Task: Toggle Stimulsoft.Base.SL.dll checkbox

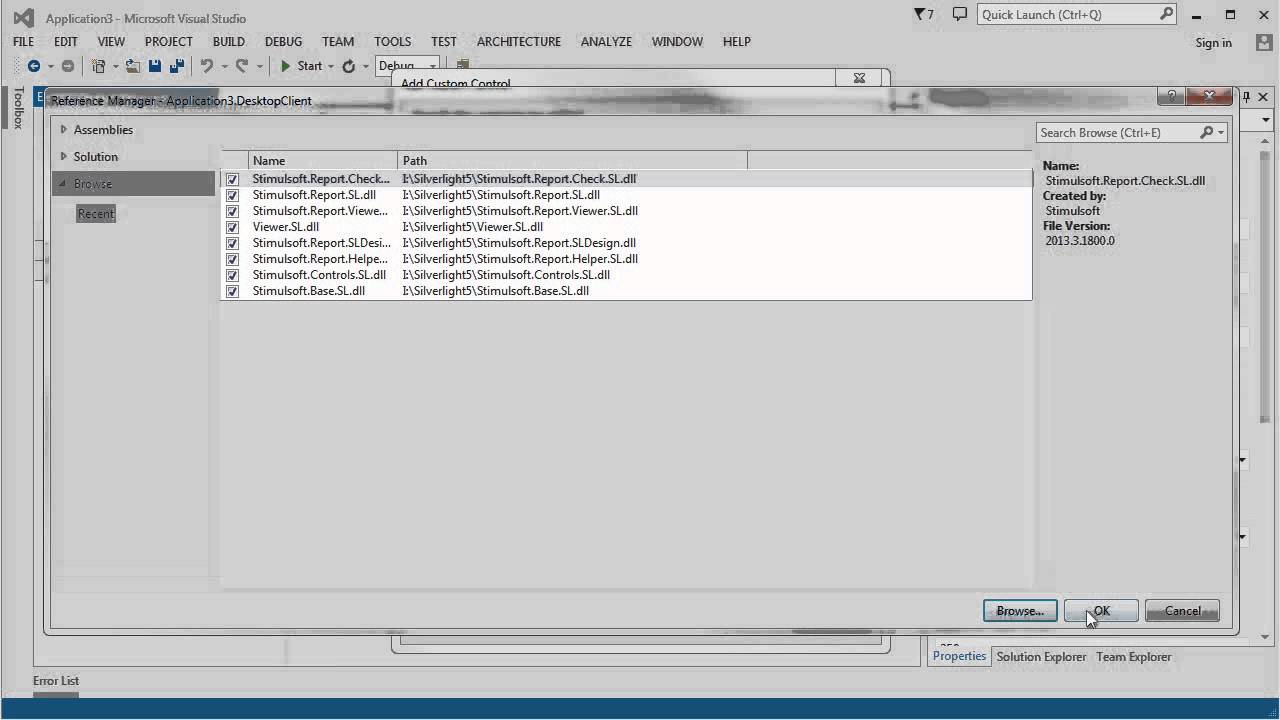Action: click(x=233, y=291)
